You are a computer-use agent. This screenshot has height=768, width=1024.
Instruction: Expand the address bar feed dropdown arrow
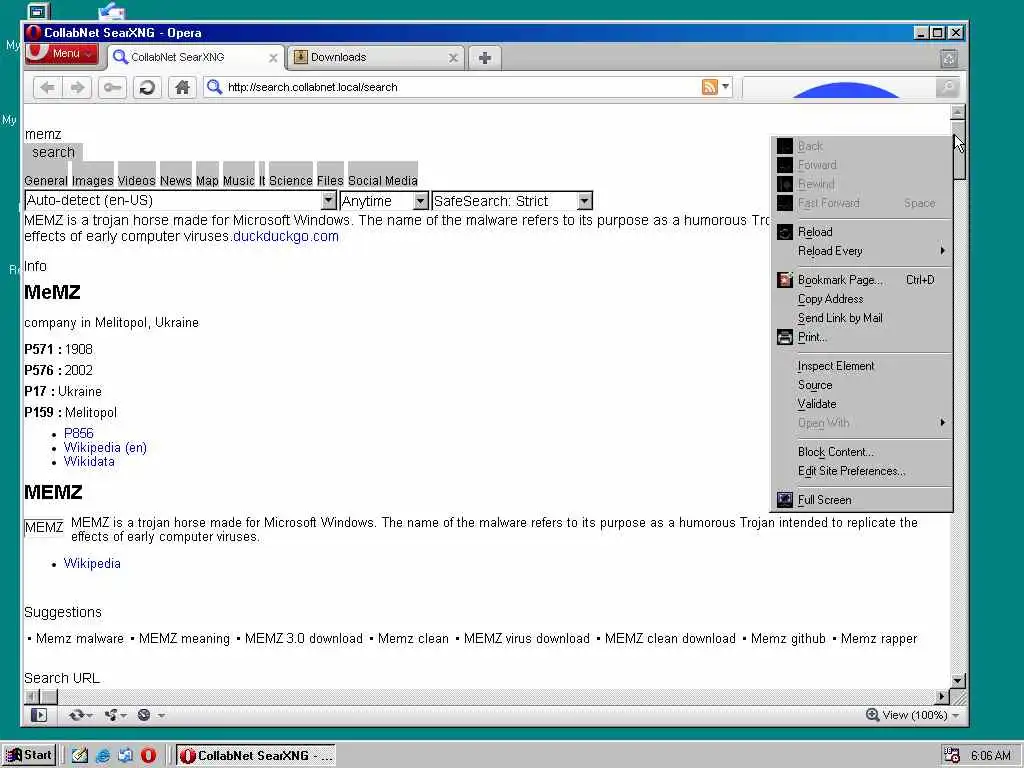pos(725,86)
